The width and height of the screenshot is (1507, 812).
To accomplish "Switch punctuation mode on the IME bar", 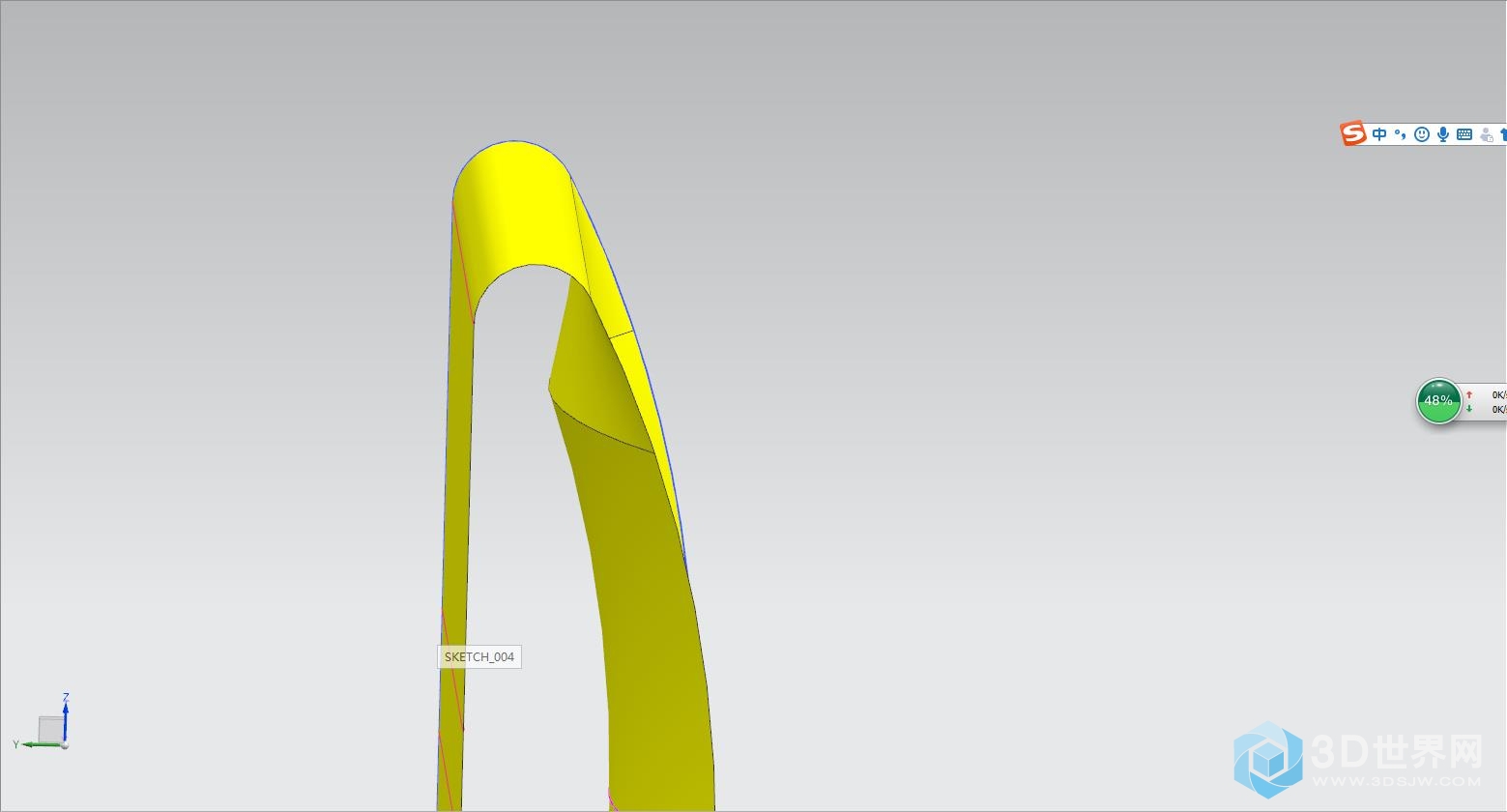I will pos(1401,134).
